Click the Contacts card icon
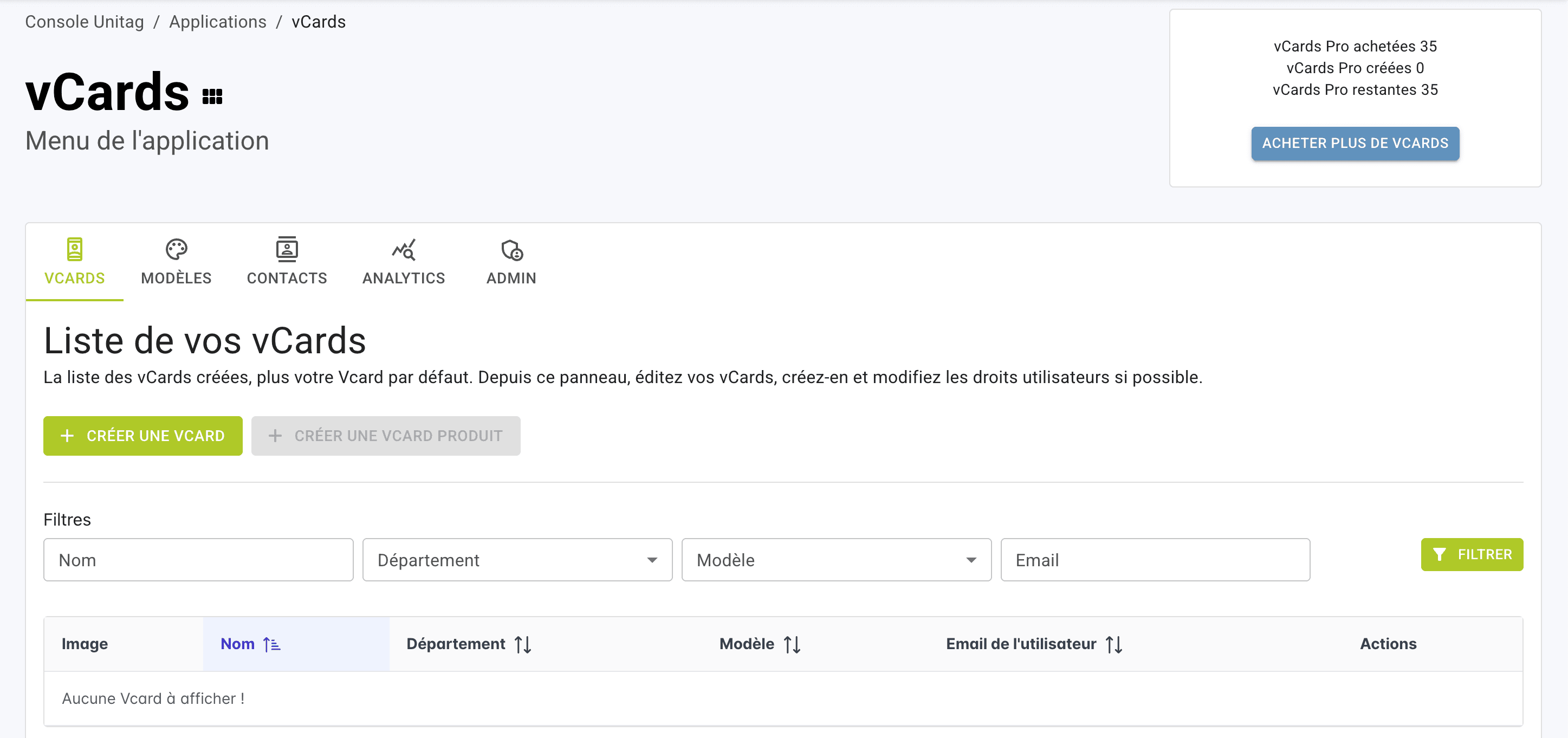Image resolution: width=1568 pixels, height=738 pixels. (x=287, y=249)
